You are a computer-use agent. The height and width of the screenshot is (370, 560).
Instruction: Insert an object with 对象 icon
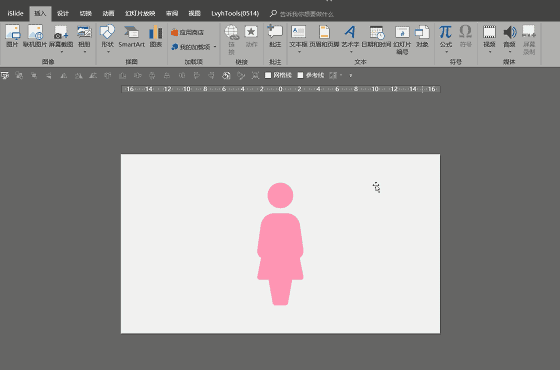point(422,36)
